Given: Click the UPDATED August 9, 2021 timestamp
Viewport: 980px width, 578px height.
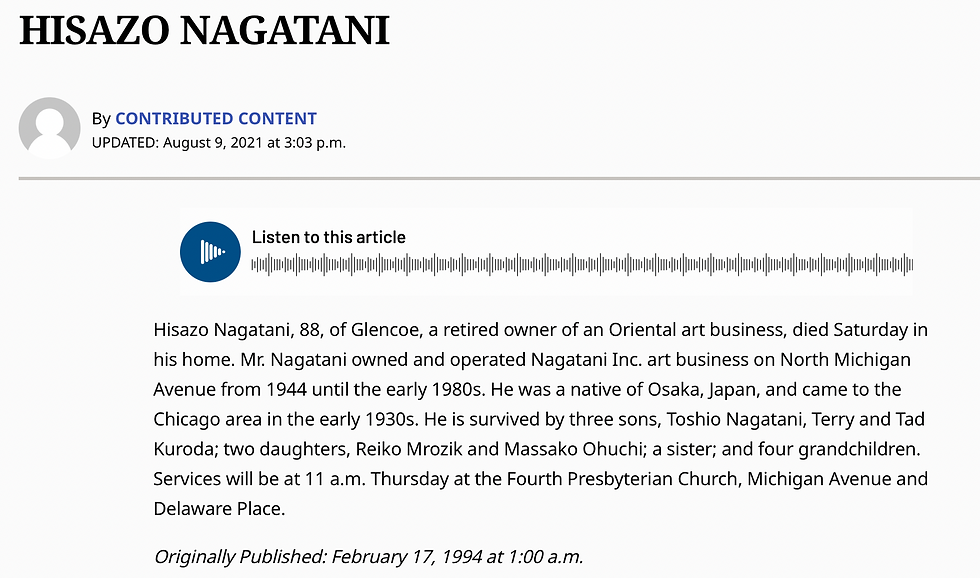Looking at the screenshot, I should click(x=219, y=142).
